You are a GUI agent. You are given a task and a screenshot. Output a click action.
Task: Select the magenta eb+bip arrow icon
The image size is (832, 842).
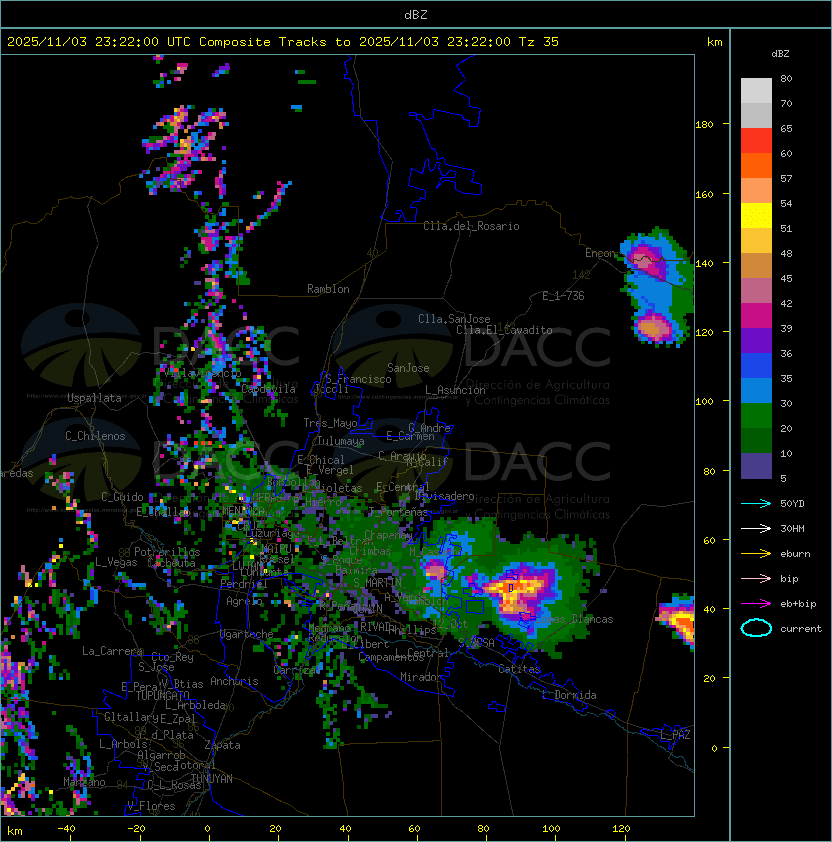pos(756,604)
